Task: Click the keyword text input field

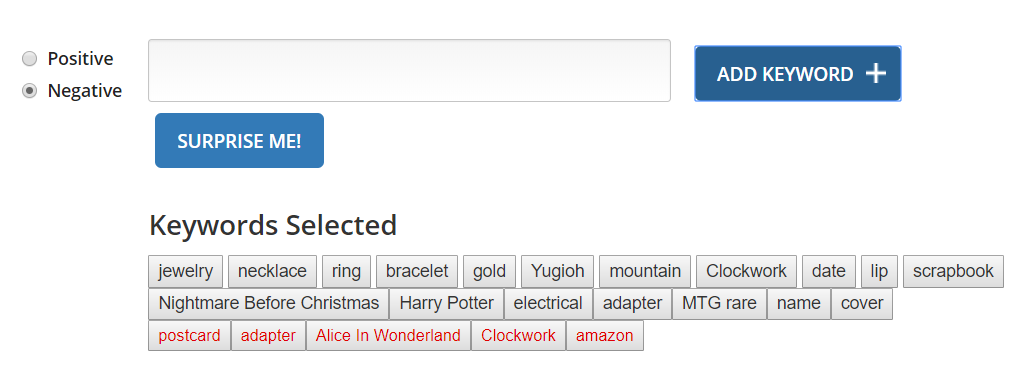Action: point(409,70)
